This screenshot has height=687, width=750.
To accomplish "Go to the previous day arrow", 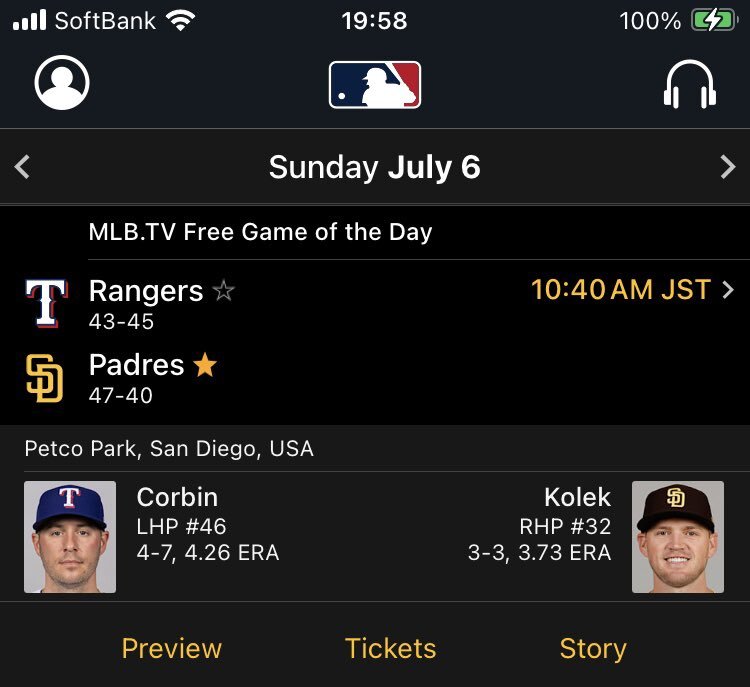I will 22,167.
